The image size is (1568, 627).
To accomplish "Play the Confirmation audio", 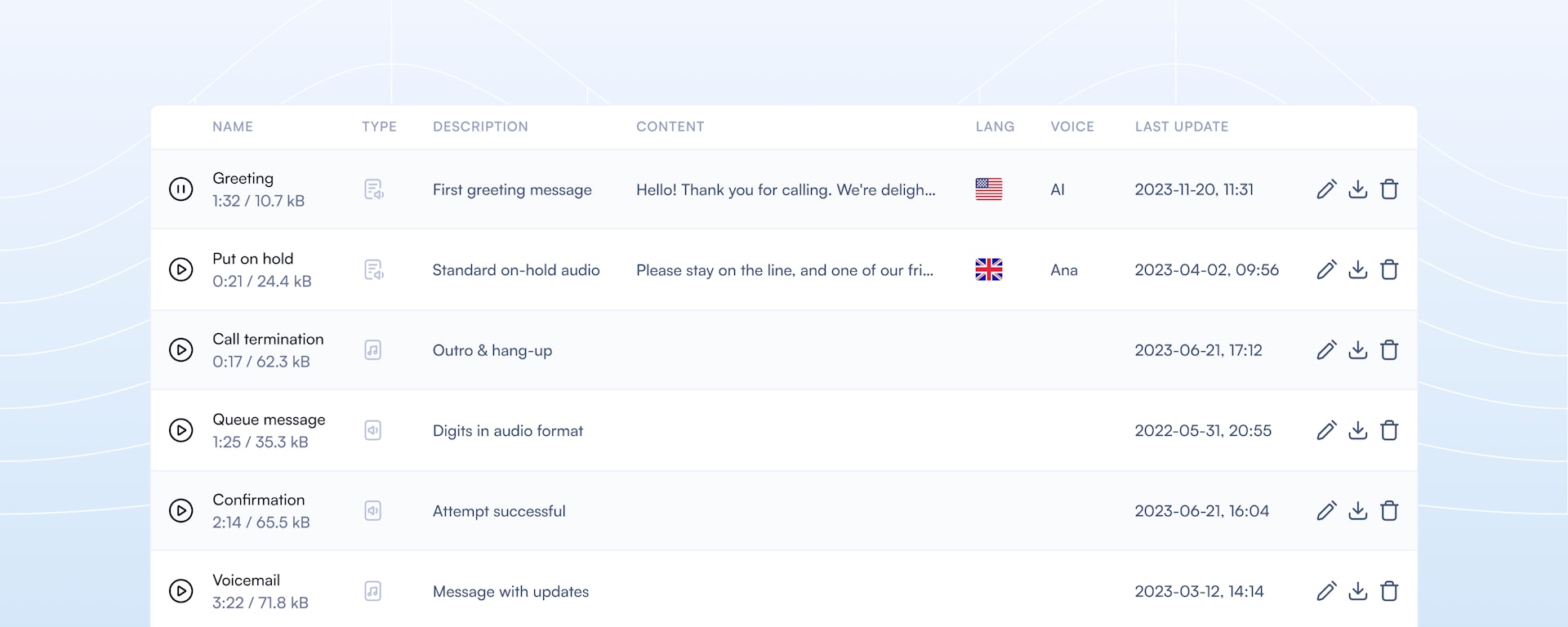I will tap(180, 511).
